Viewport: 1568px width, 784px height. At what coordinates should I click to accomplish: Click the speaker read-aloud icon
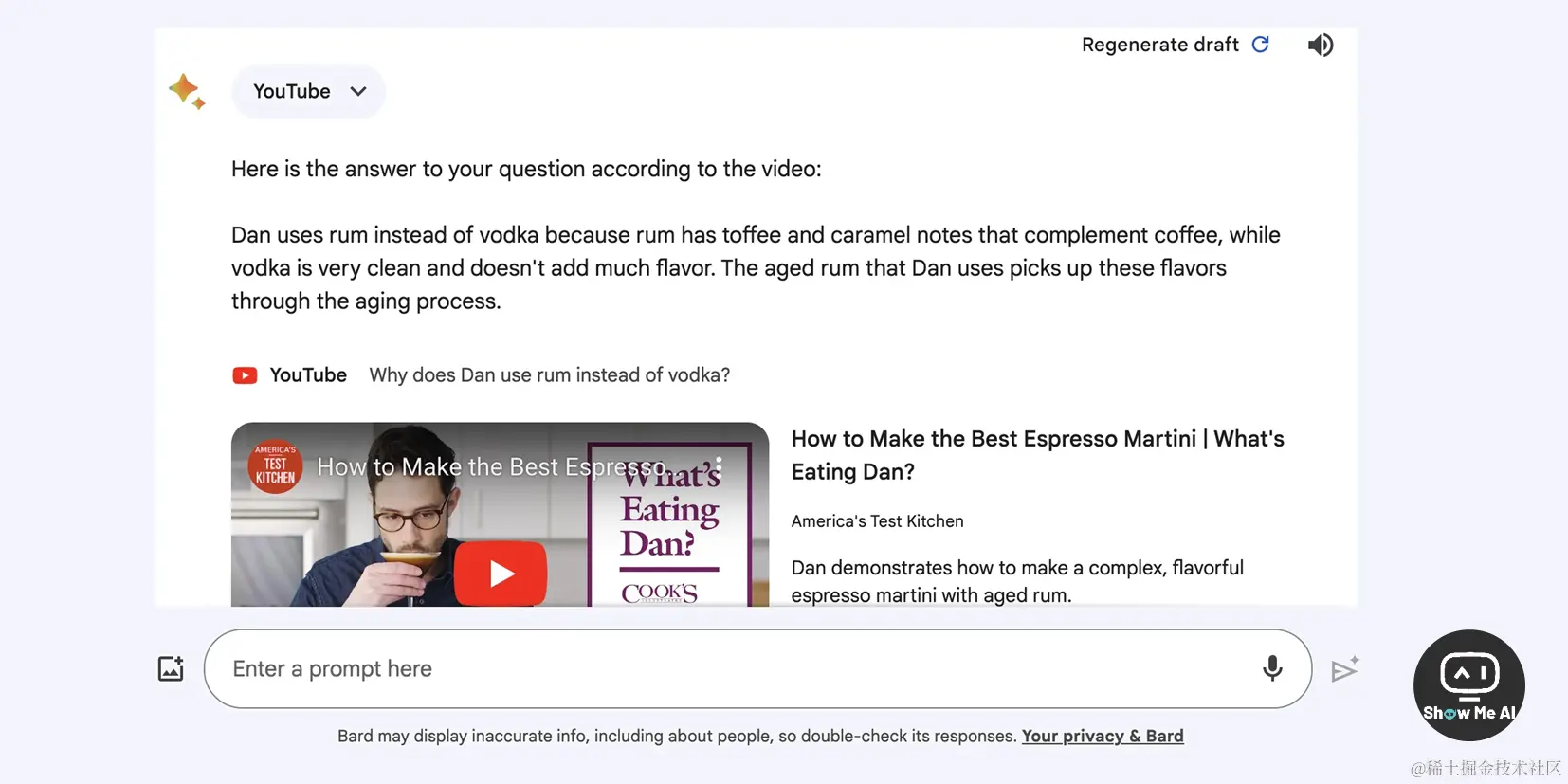[x=1321, y=45]
